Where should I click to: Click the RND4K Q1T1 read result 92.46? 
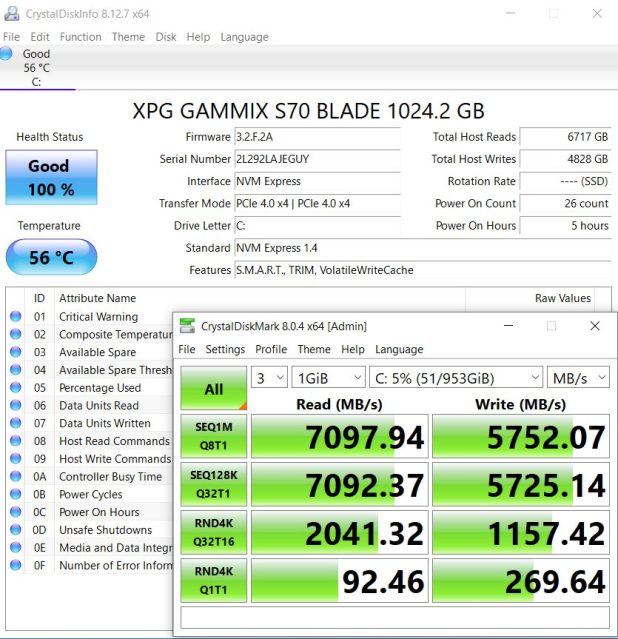point(340,580)
